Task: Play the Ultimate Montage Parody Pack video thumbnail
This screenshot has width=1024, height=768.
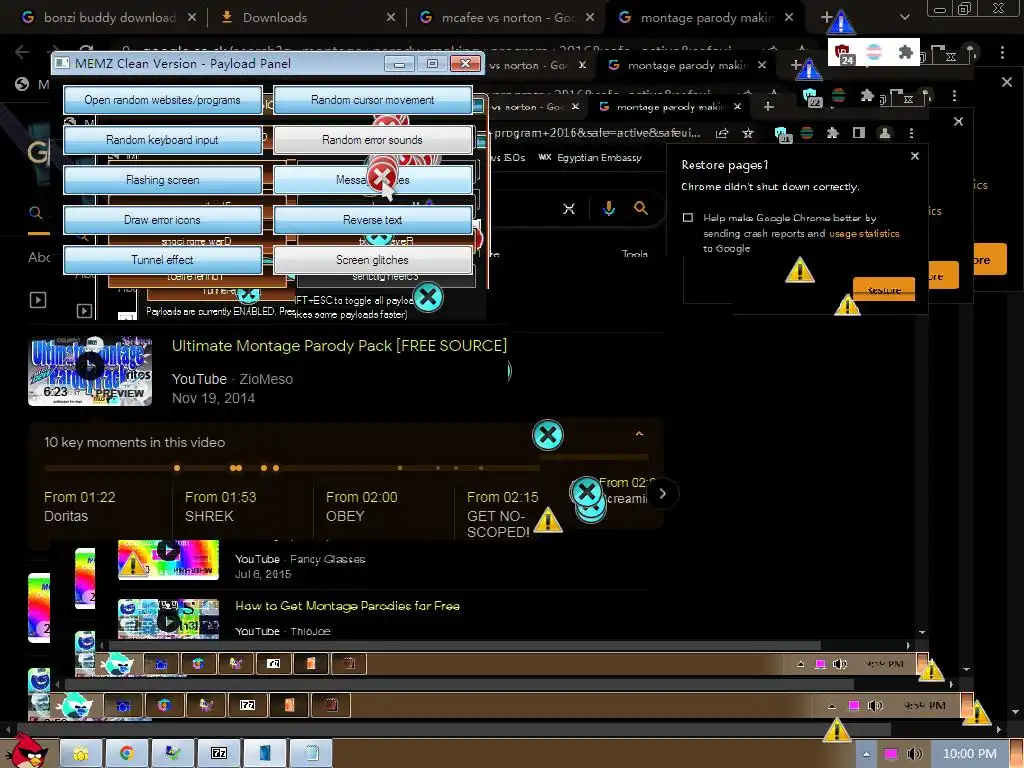Action: (90, 372)
